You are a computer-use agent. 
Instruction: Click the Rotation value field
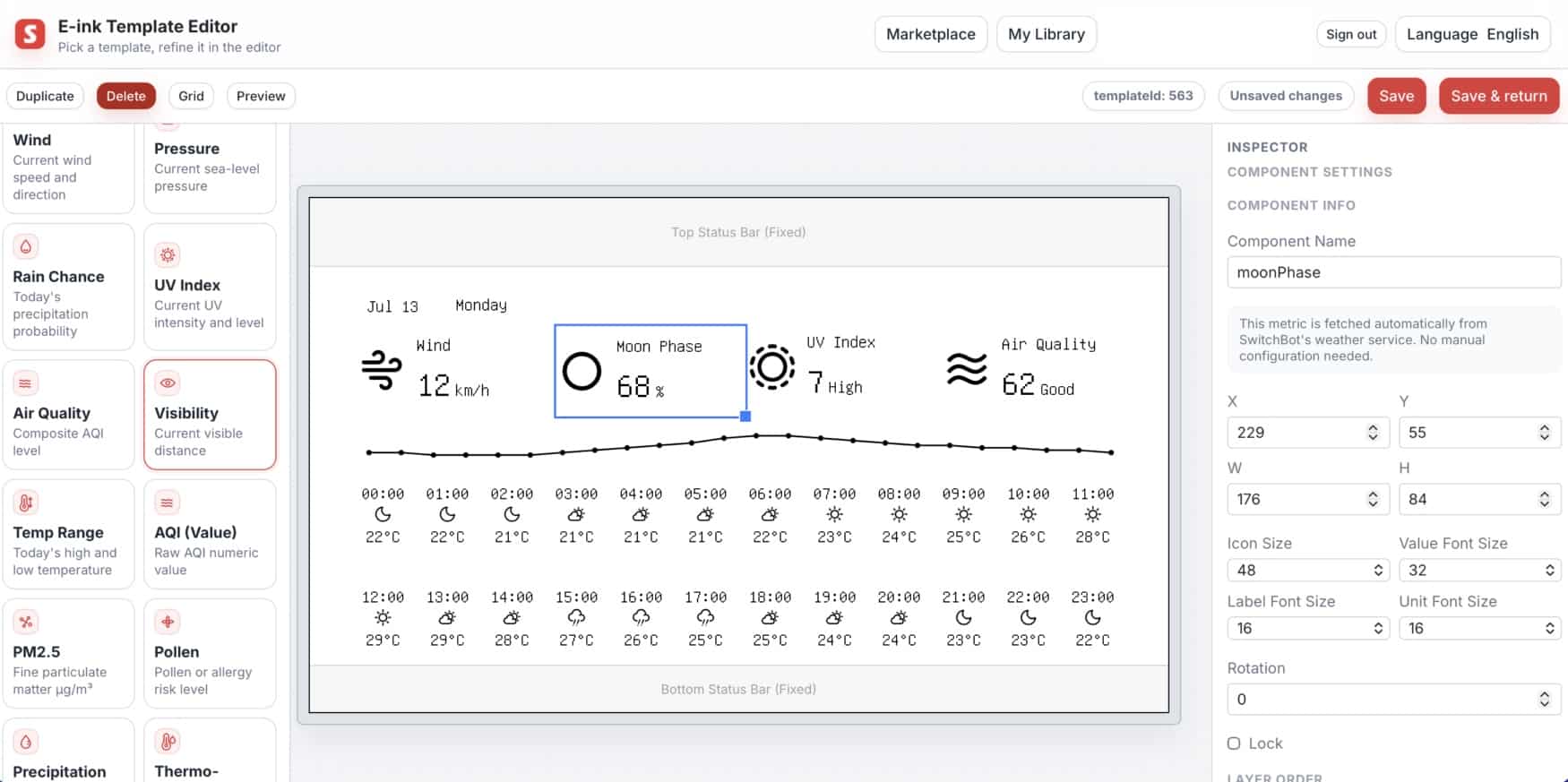1393,700
